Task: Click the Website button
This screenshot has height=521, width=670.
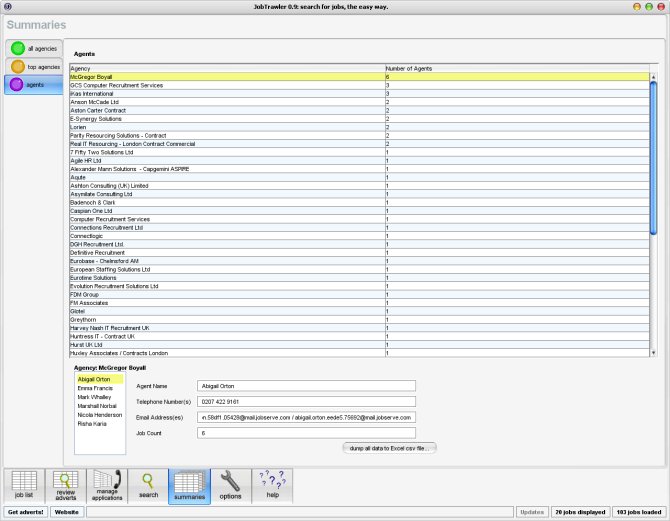Action: (x=67, y=511)
